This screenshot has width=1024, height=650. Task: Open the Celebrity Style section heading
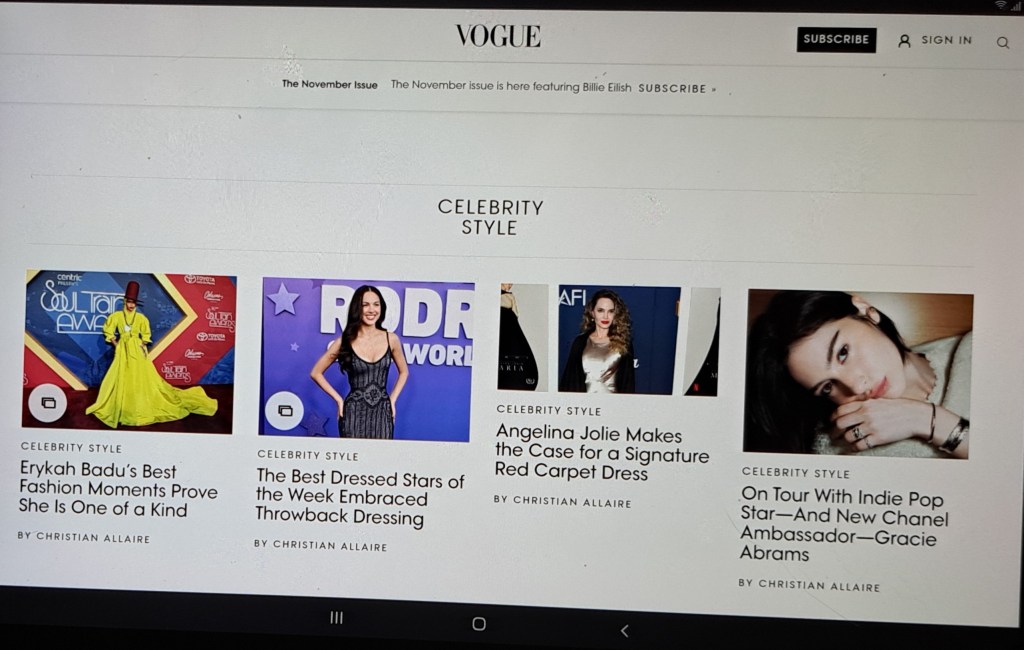pos(490,218)
